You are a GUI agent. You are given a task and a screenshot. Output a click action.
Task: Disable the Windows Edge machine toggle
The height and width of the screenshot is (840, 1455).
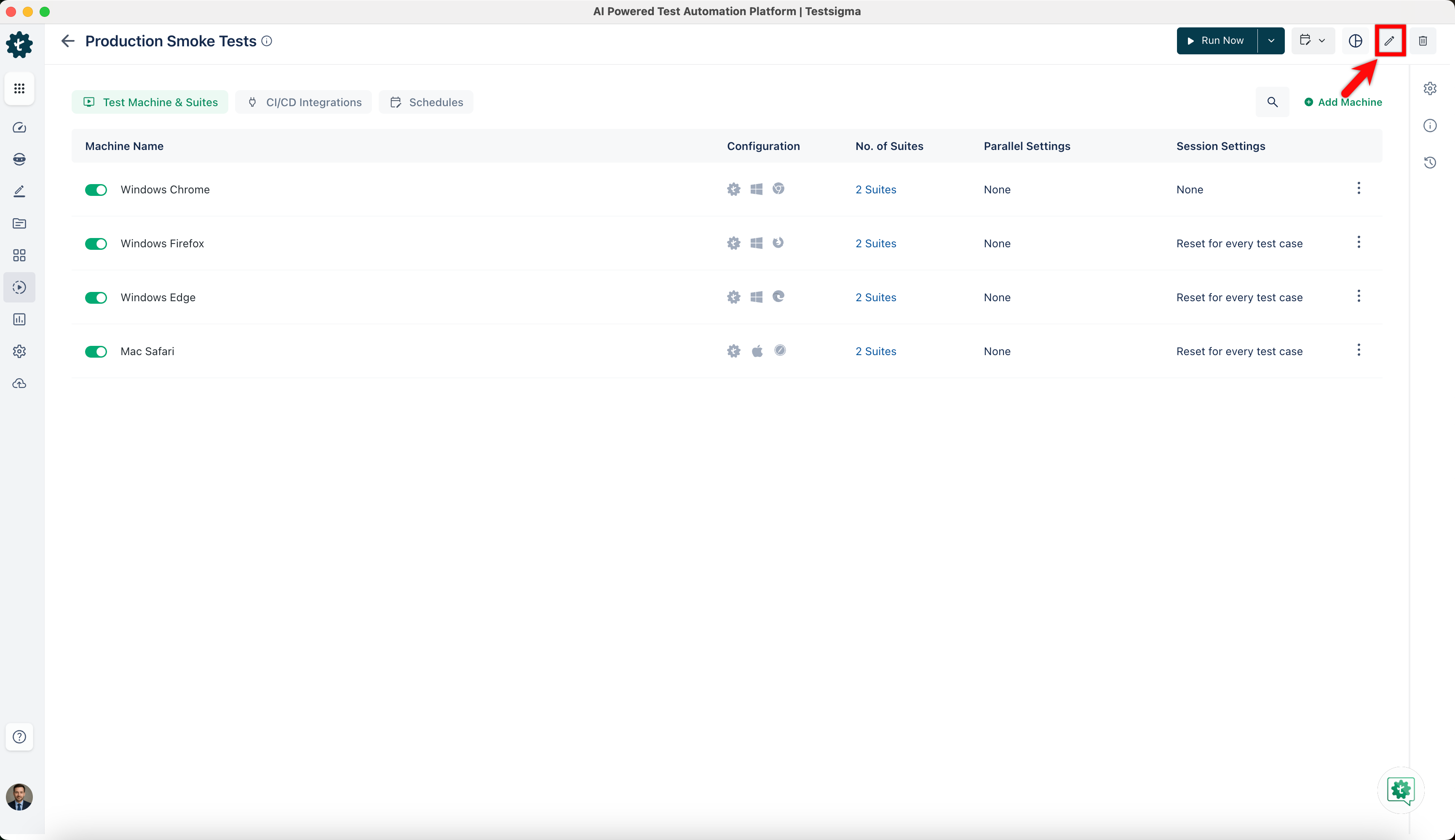coord(96,298)
